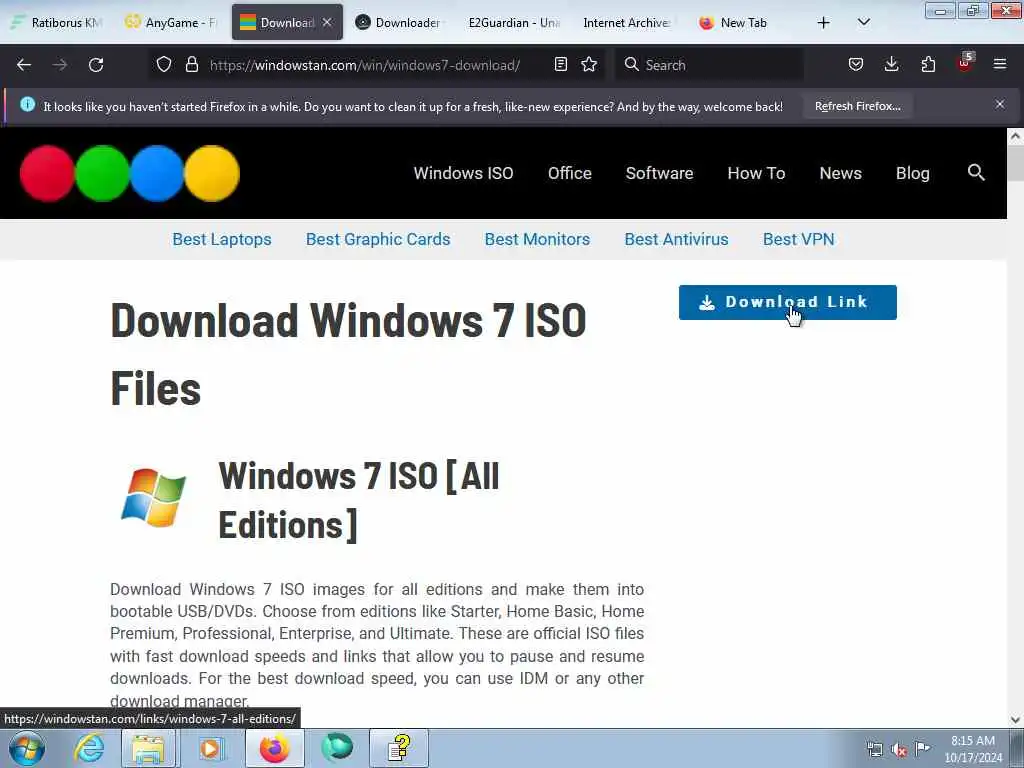Open the Windows ISO menu
The width and height of the screenshot is (1024, 768).
coord(463,173)
